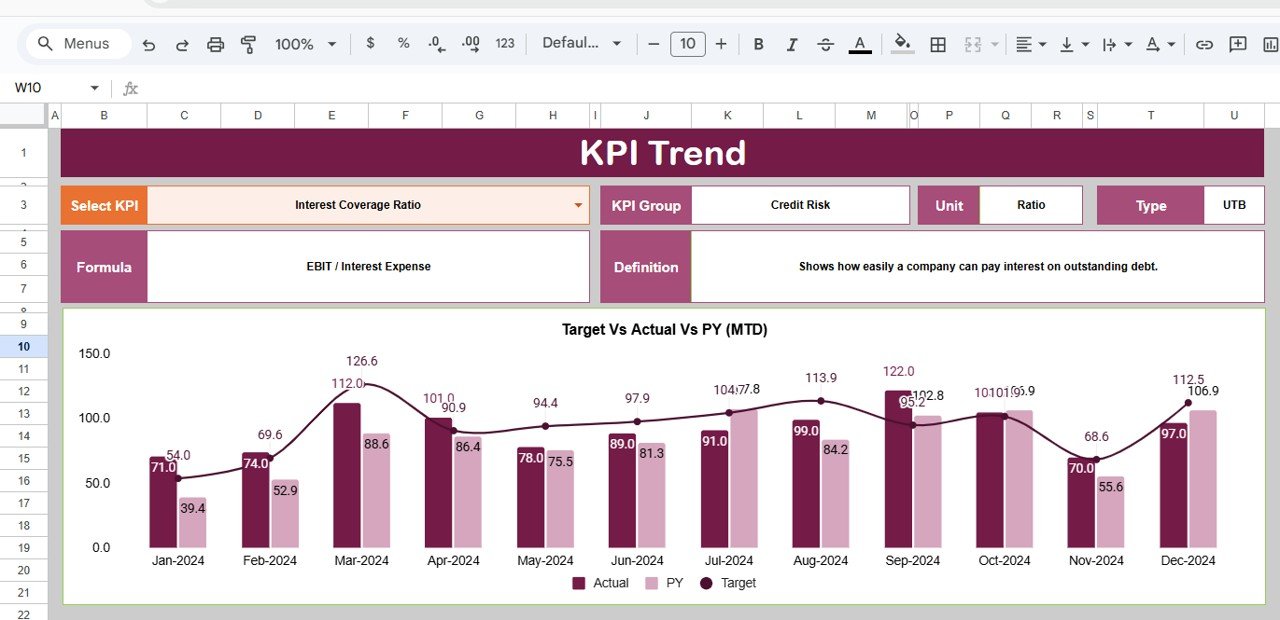Open the Menus search
The width and height of the screenshot is (1280, 620).
[75, 43]
